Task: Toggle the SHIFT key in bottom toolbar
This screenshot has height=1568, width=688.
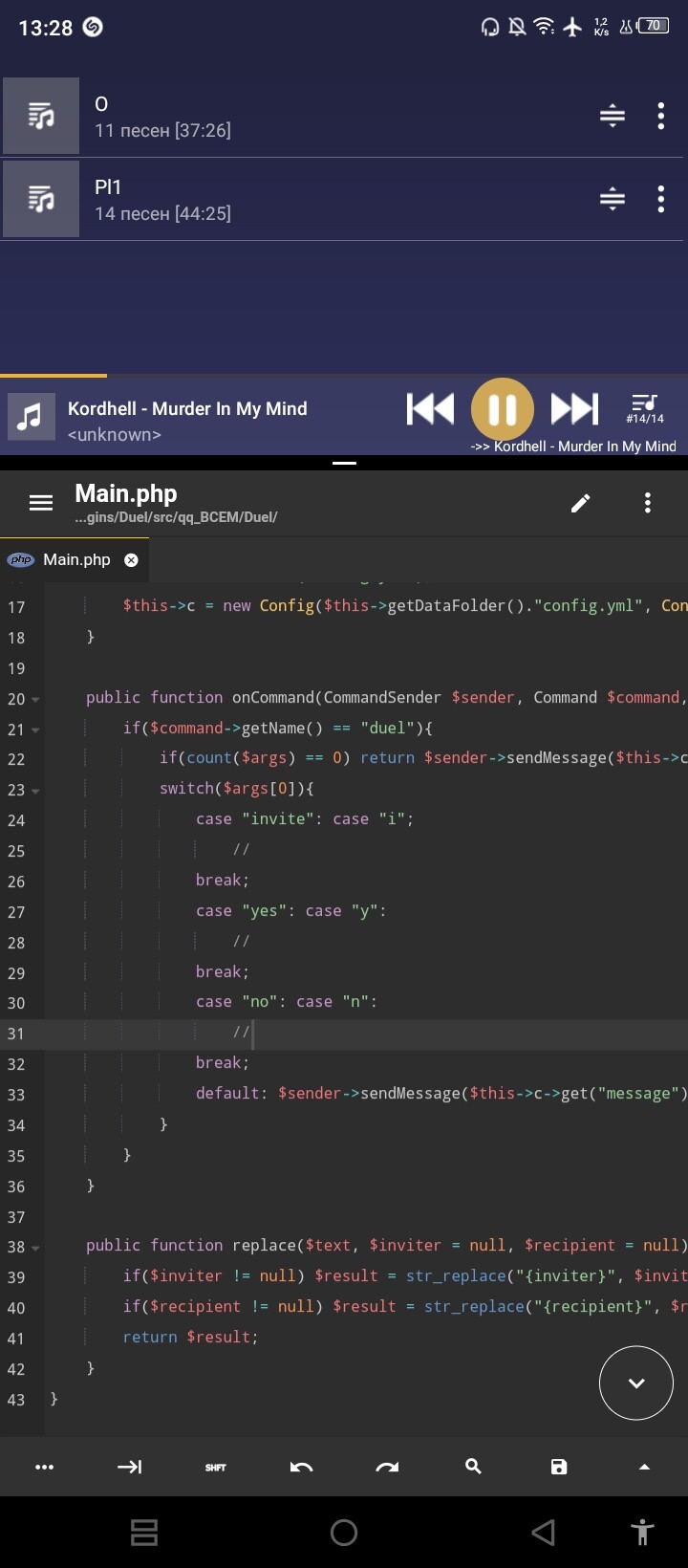Action: pos(215,1467)
